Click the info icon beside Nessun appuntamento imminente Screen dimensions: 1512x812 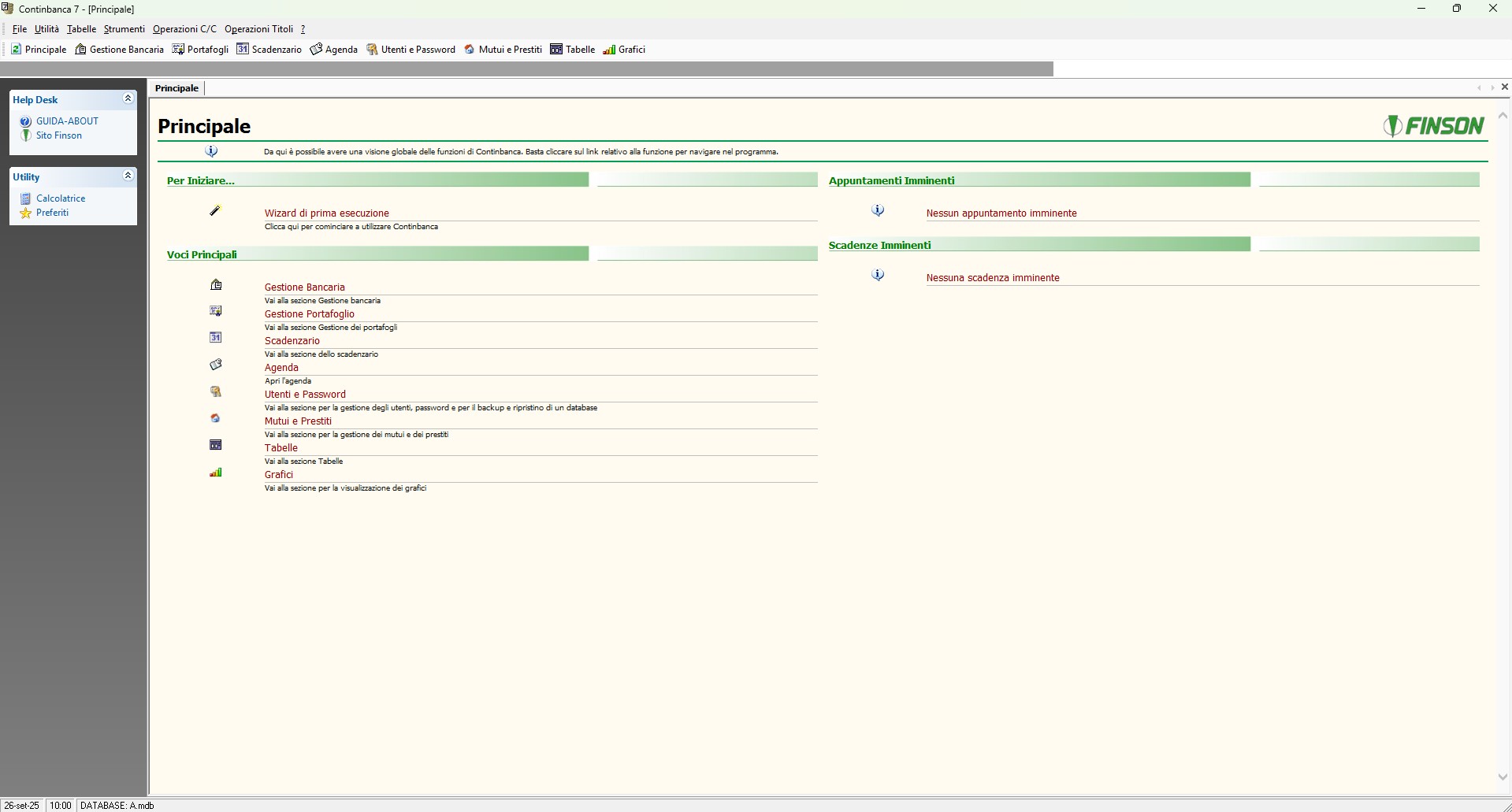coord(878,210)
